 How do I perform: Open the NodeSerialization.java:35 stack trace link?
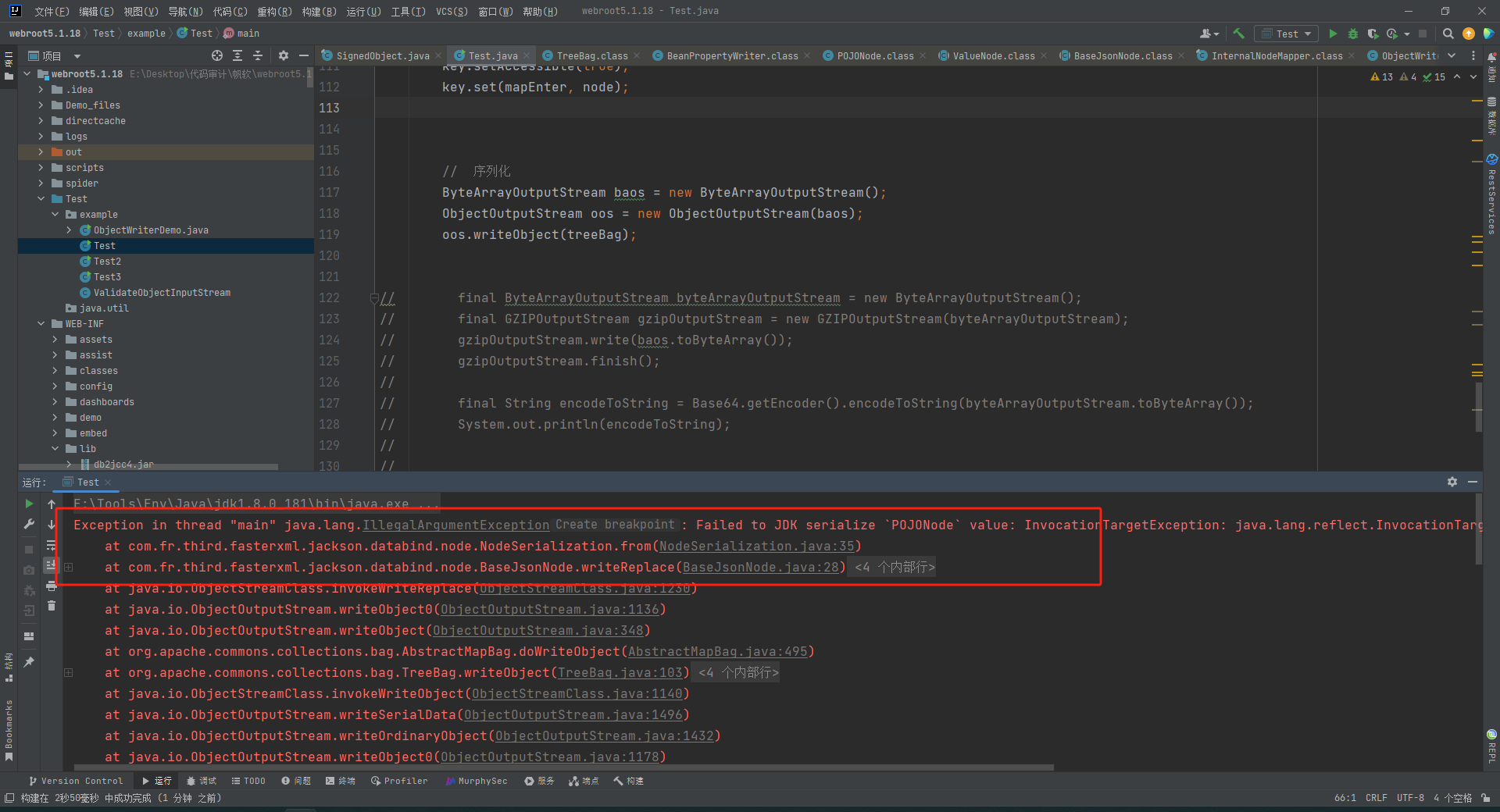(756, 547)
